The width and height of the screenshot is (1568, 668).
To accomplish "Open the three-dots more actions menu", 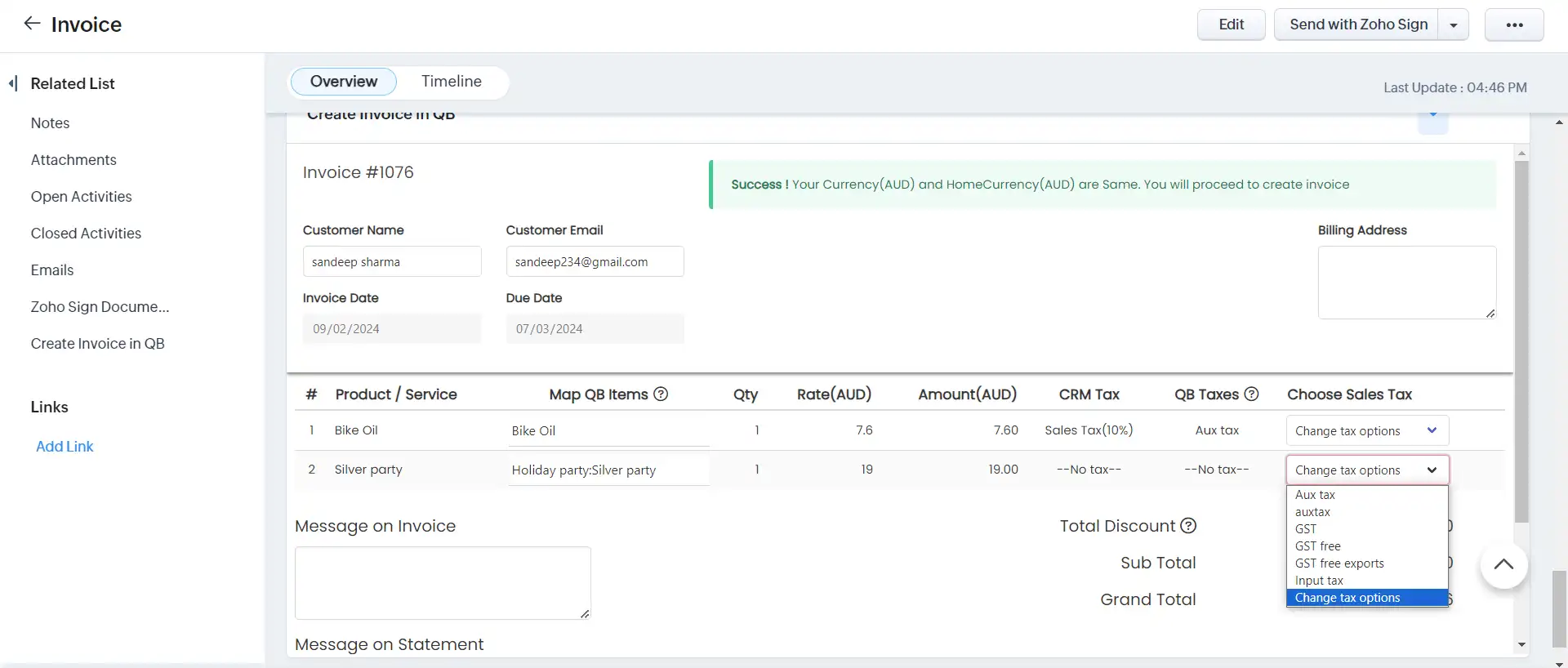I will click(1513, 24).
